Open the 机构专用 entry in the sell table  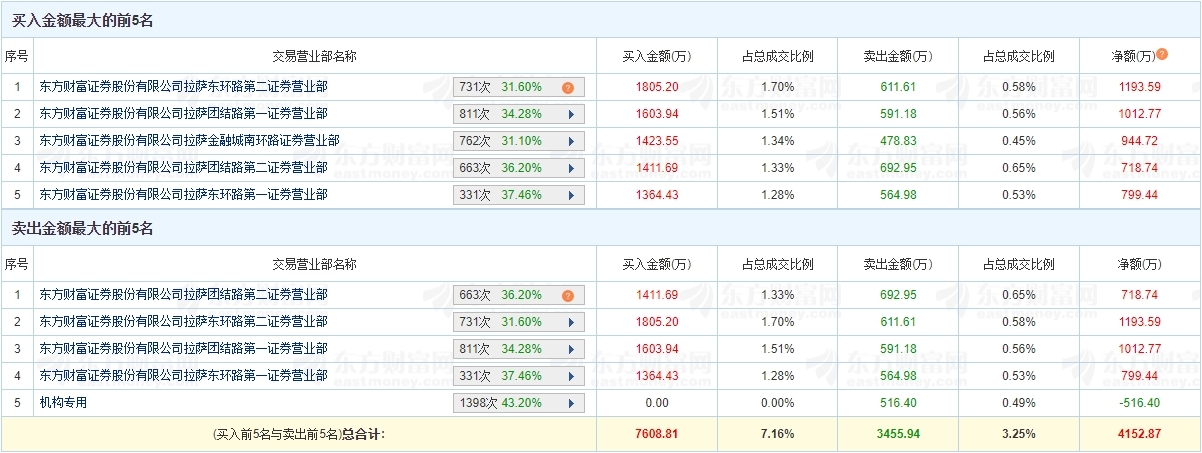click(64, 403)
